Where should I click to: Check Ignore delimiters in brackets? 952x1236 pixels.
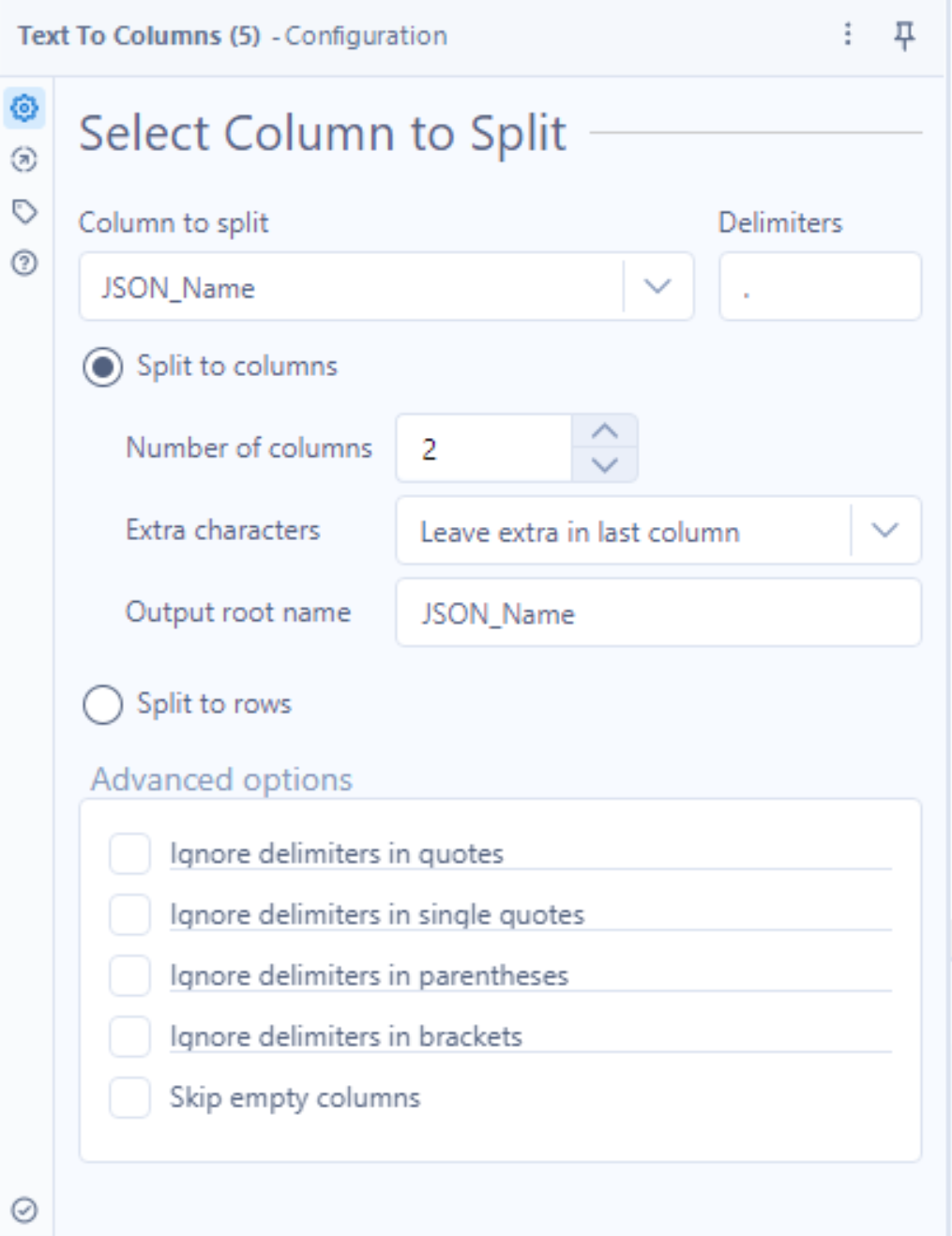pos(129,1036)
